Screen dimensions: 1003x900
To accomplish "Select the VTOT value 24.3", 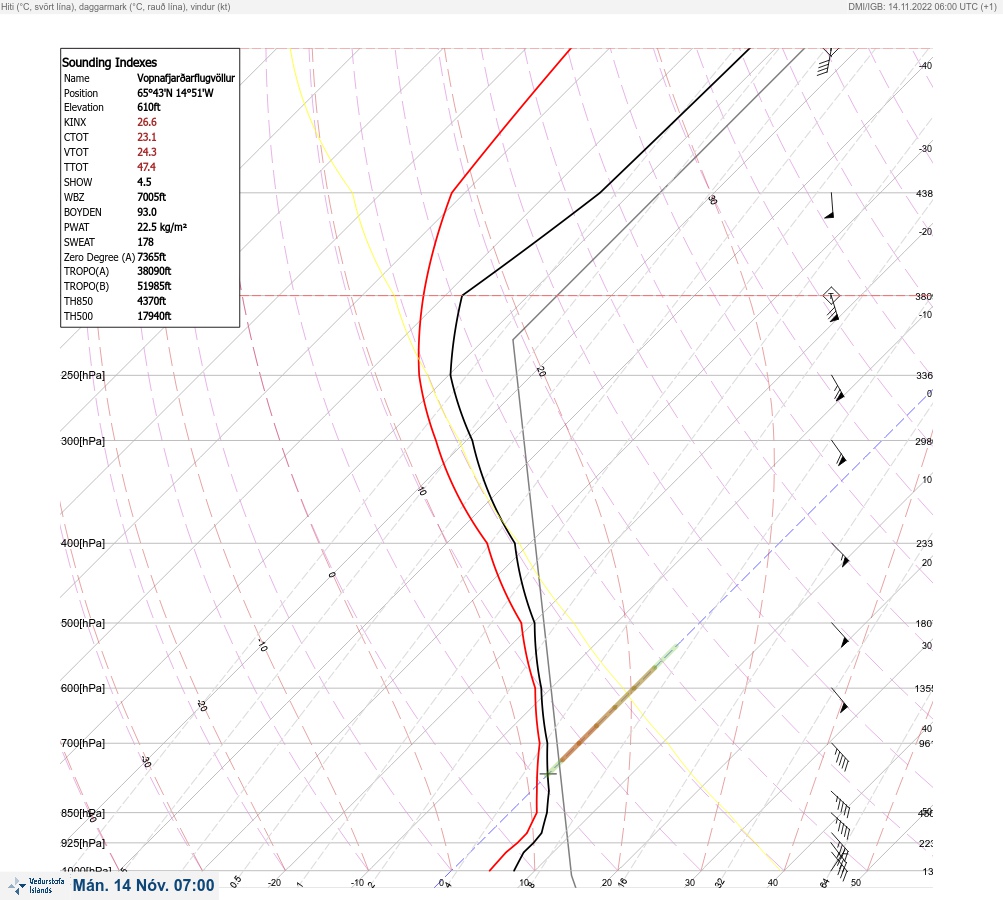I will tap(146, 152).
